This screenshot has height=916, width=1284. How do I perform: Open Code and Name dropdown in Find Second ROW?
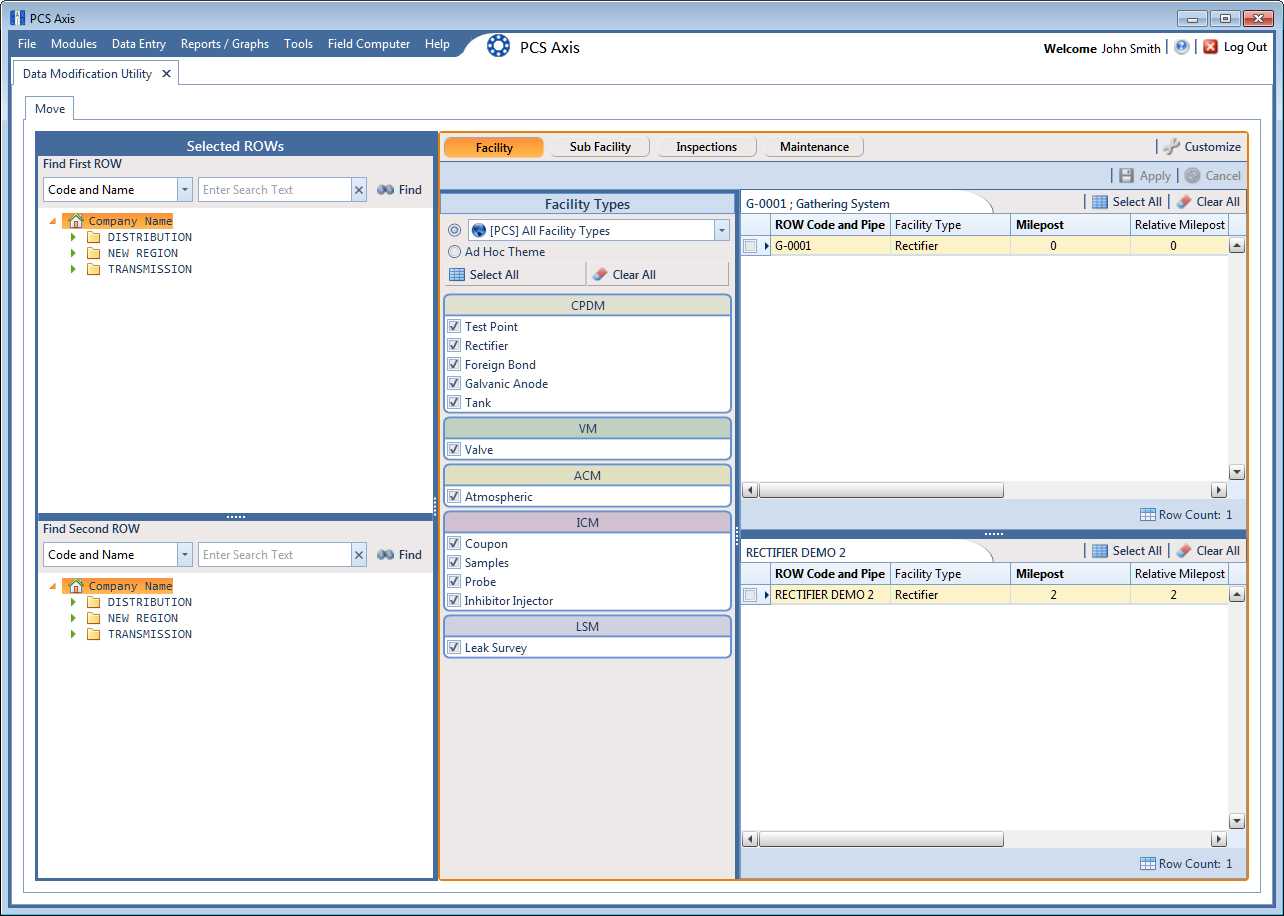pyautogui.click(x=185, y=555)
